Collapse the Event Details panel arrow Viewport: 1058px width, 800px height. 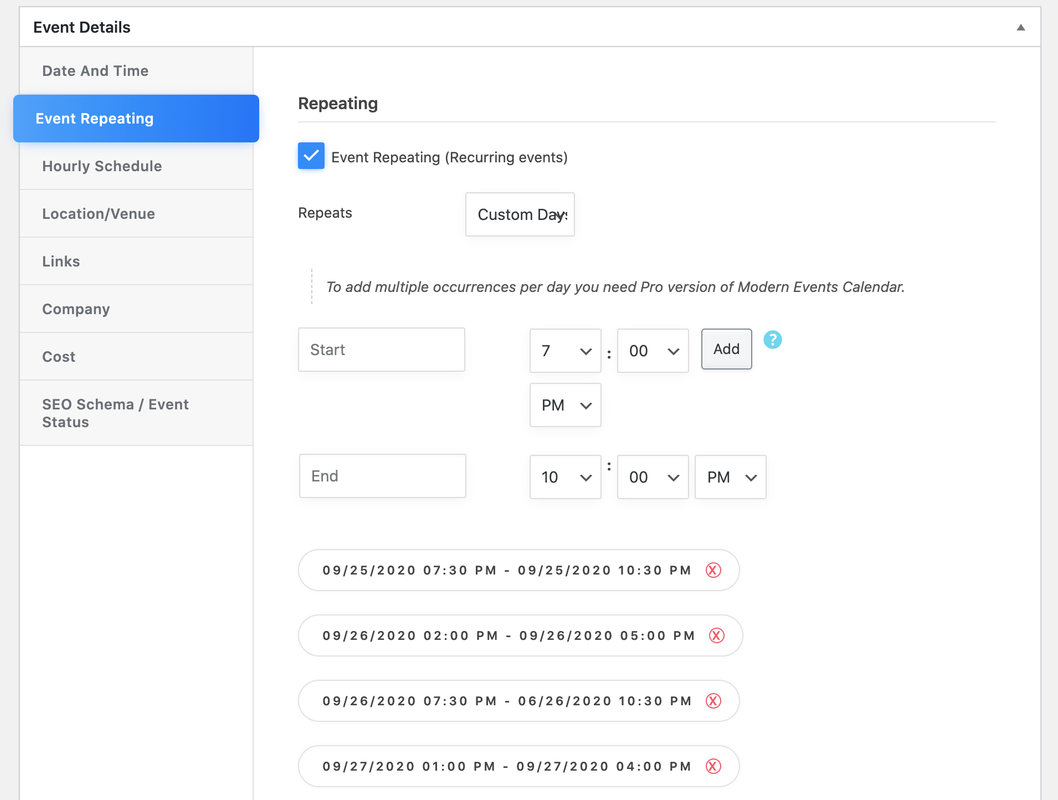pos(1020,28)
